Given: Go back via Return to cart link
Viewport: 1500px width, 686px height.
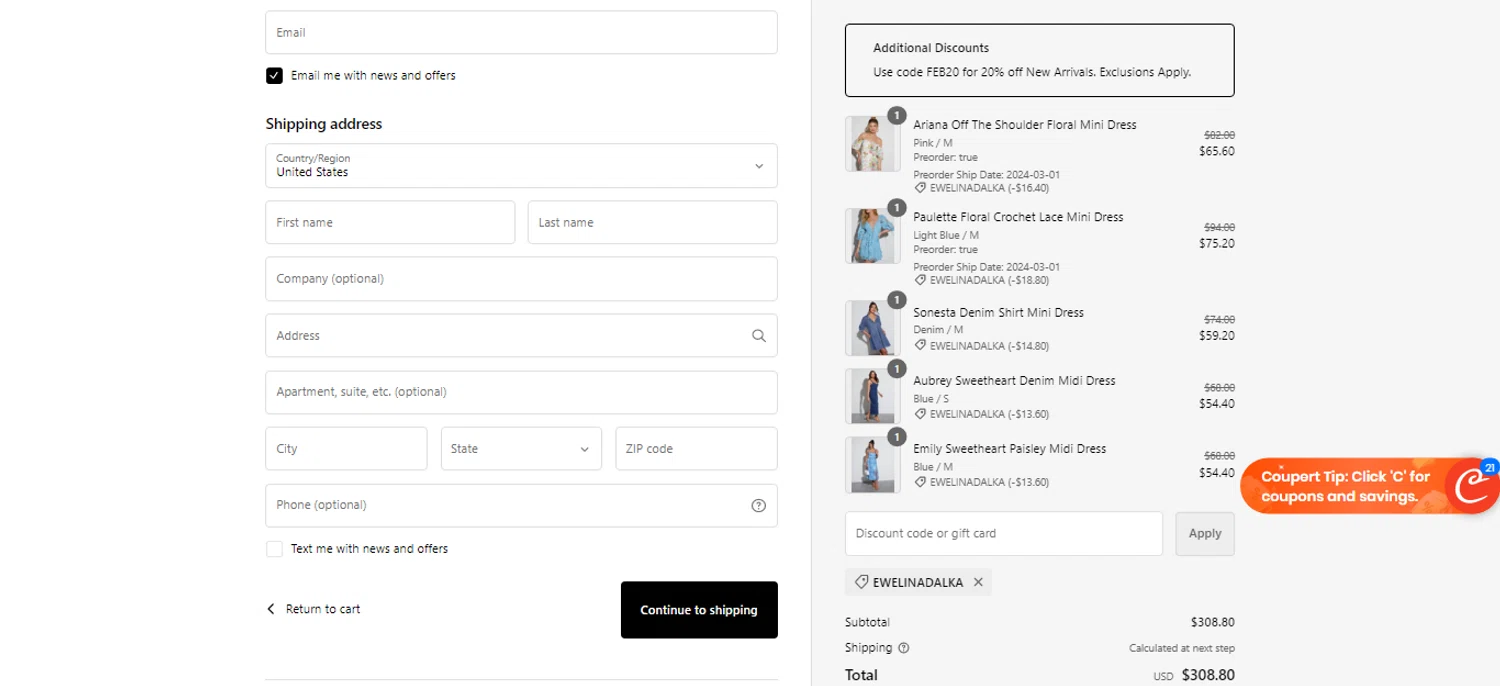Looking at the screenshot, I should [x=322, y=609].
